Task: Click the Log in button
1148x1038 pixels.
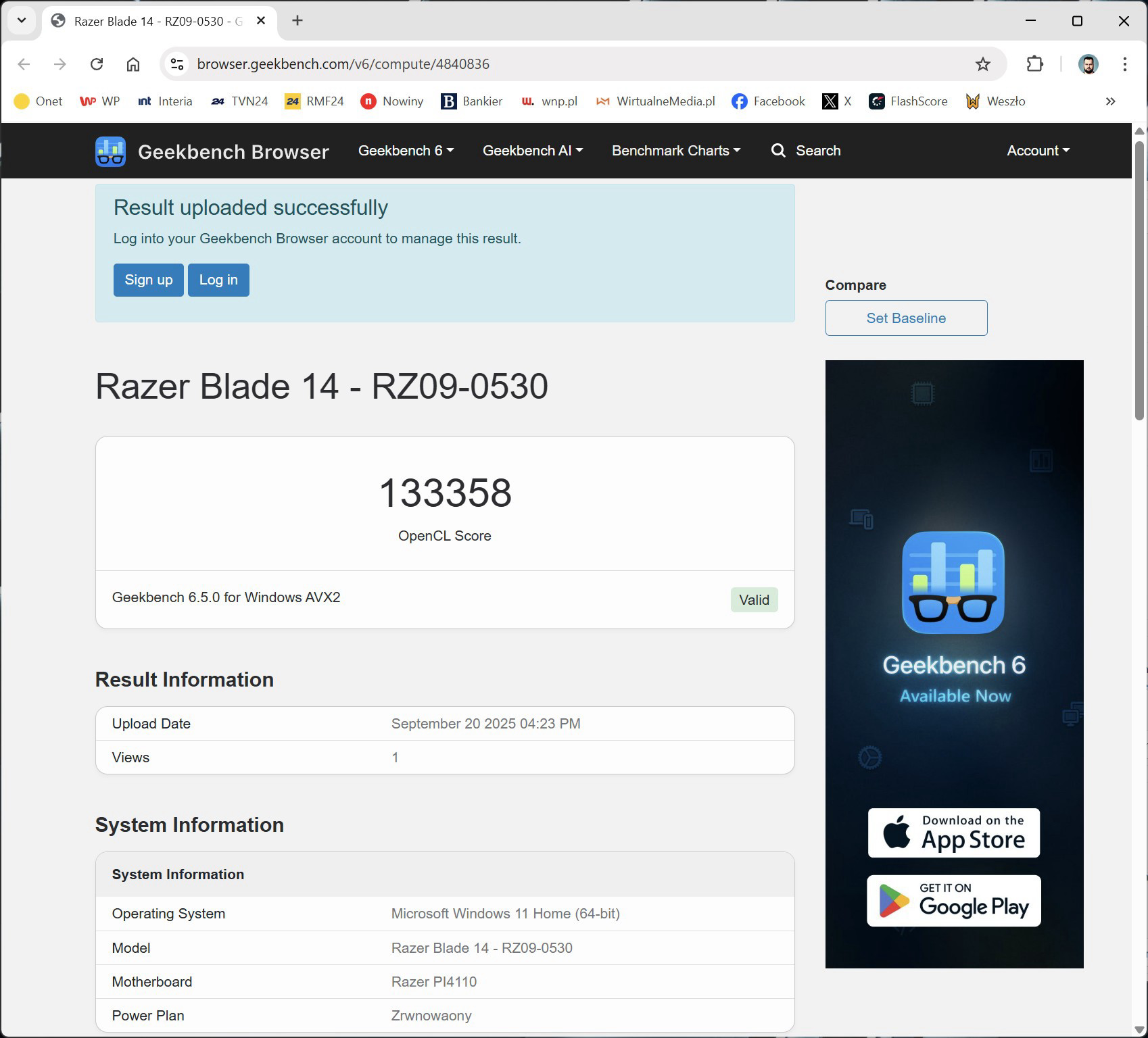Action: pyautogui.click(x=218, y=280)
